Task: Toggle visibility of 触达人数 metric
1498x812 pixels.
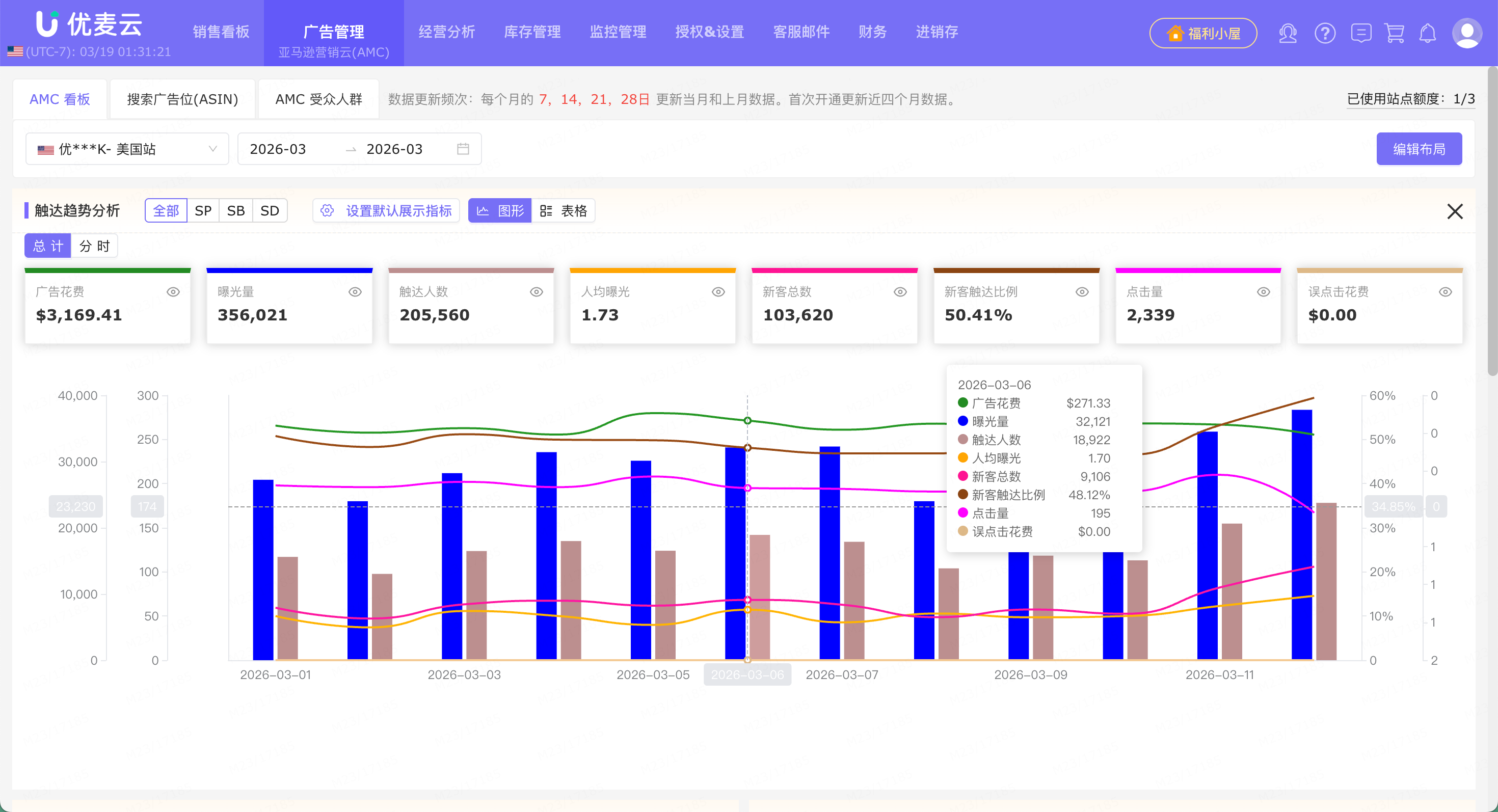Action: (536, 292)
